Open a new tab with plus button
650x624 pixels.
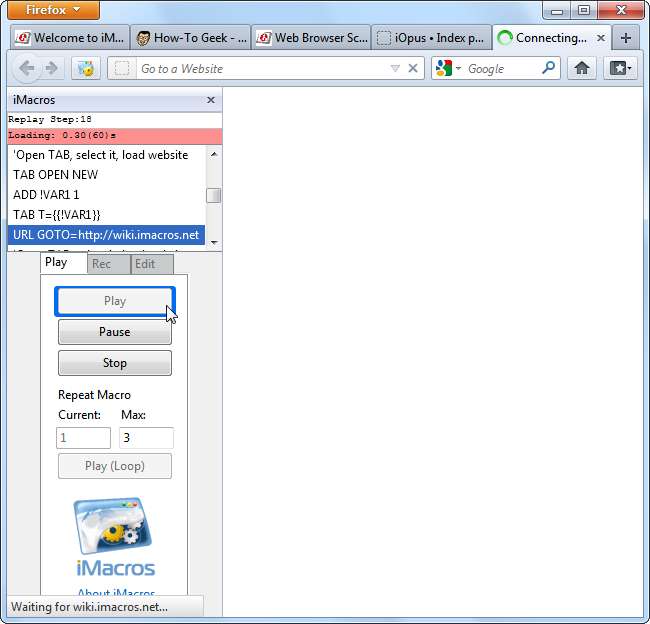(626, 38)
